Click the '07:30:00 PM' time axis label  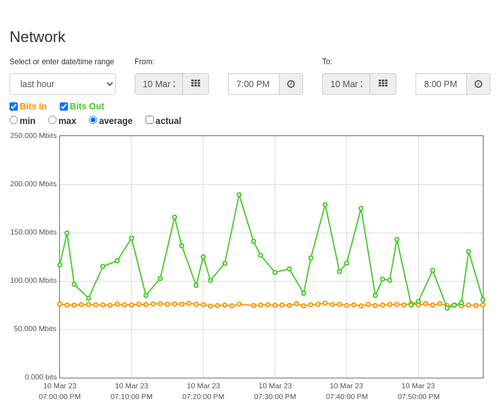[x=275, y=397]
